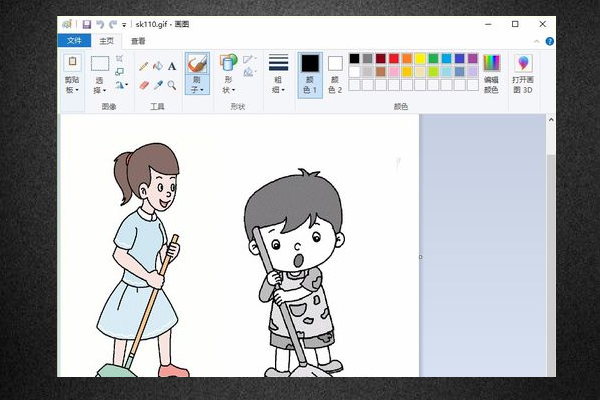This screenshot has width=600, height=400.
Task: Click the Undo arrow in title bar
Action: coord(100,23)
